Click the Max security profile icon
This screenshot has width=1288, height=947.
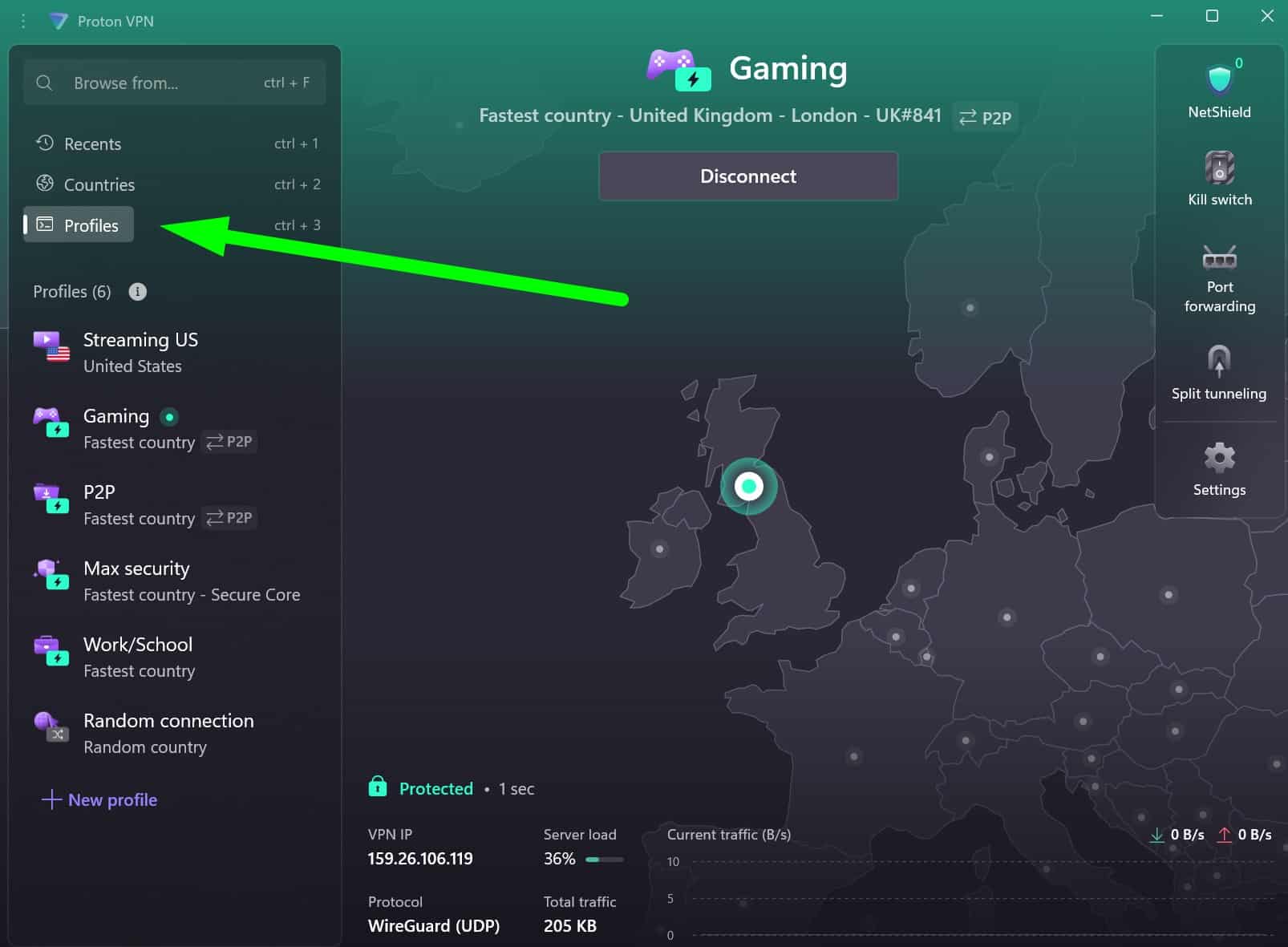click(51, 575)
